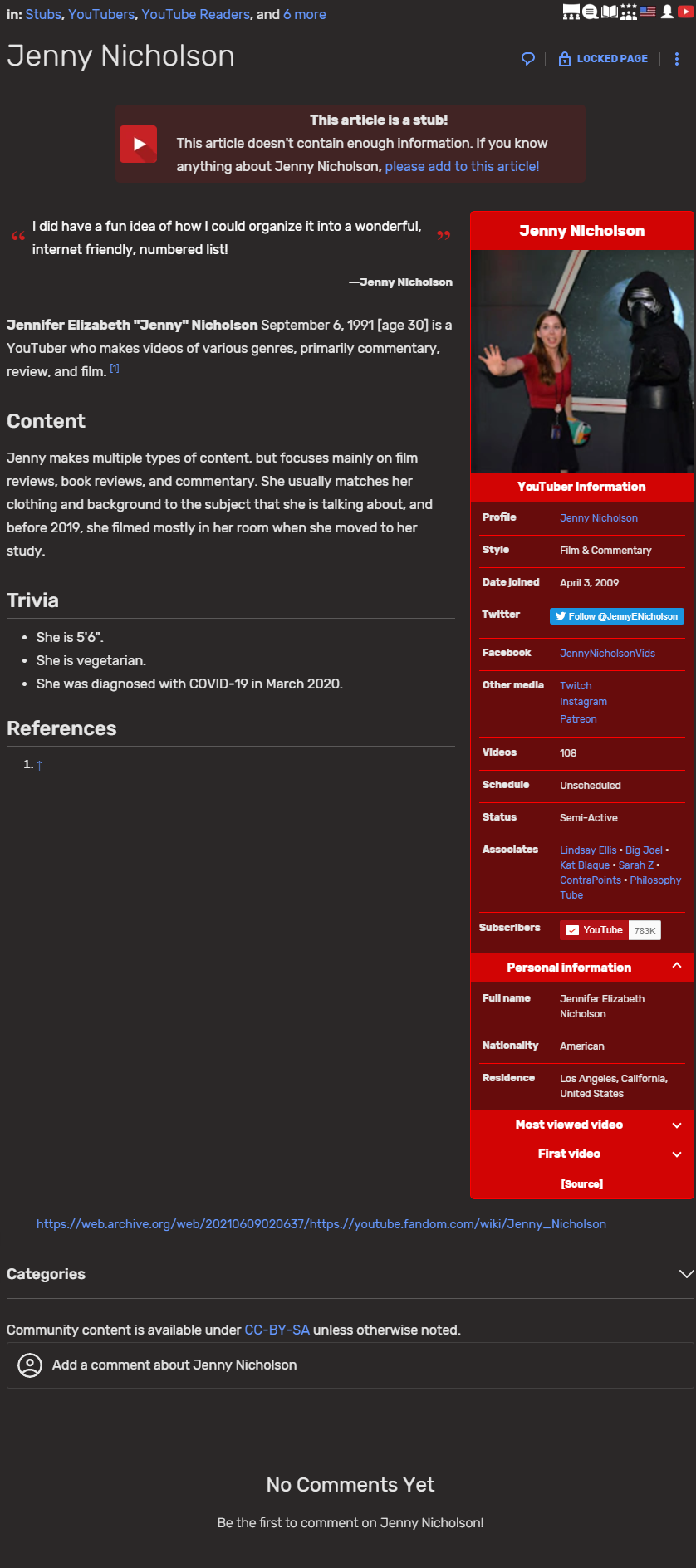Viewport: 696px width, 1568px height.
Task: Click the American flag category icon
Action: click(648, 12)
